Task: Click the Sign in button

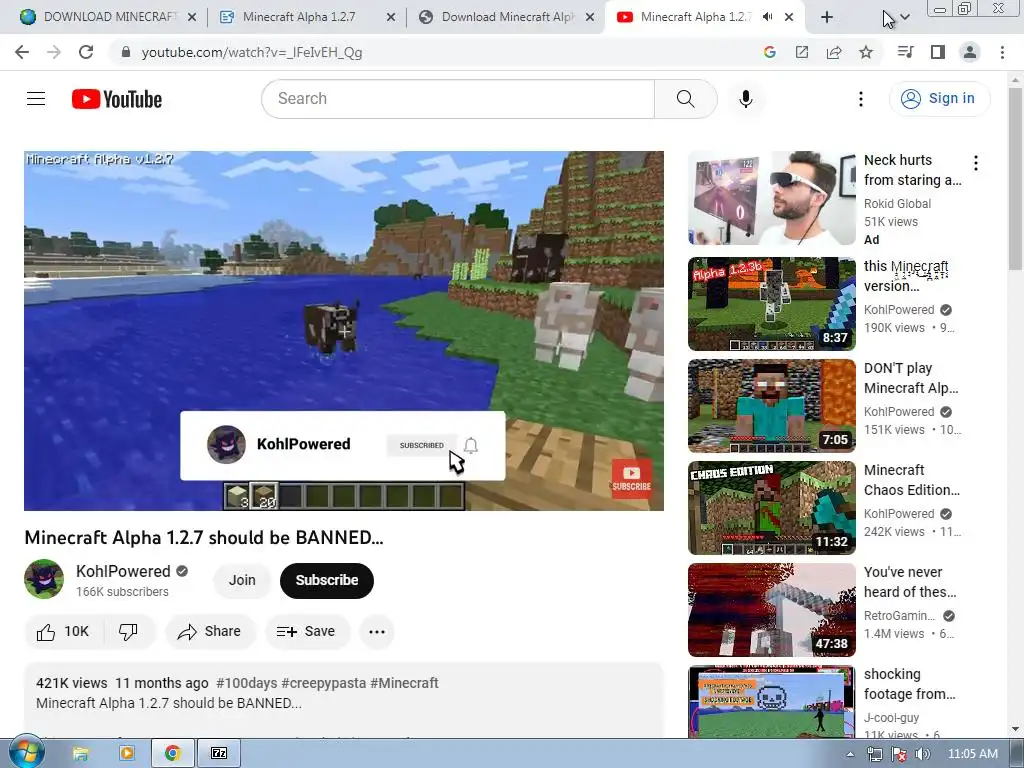Action: (939, 99)
